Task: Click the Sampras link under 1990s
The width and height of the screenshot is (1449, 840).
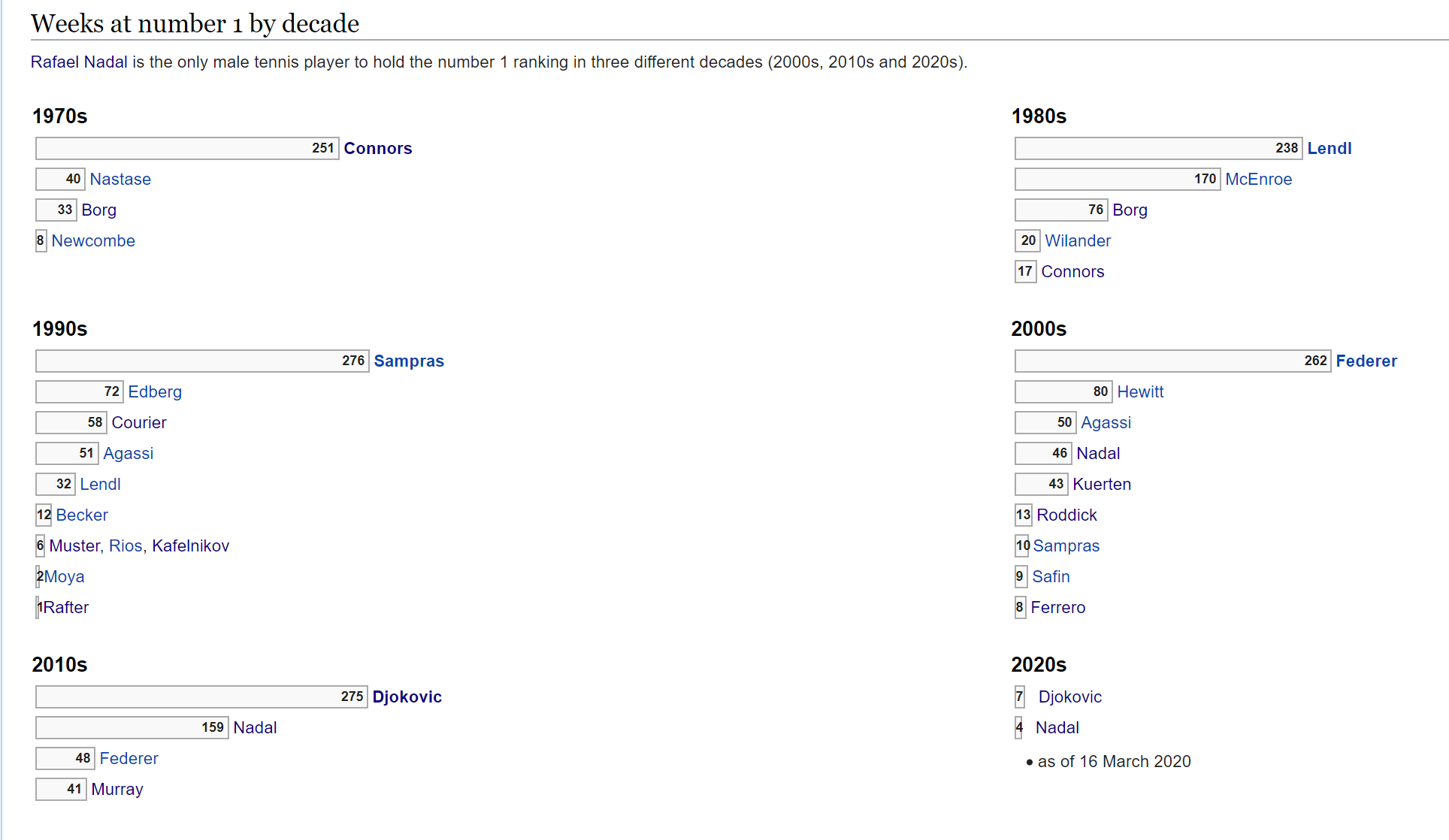Action: pyautogui.click(x=409, y=361)
